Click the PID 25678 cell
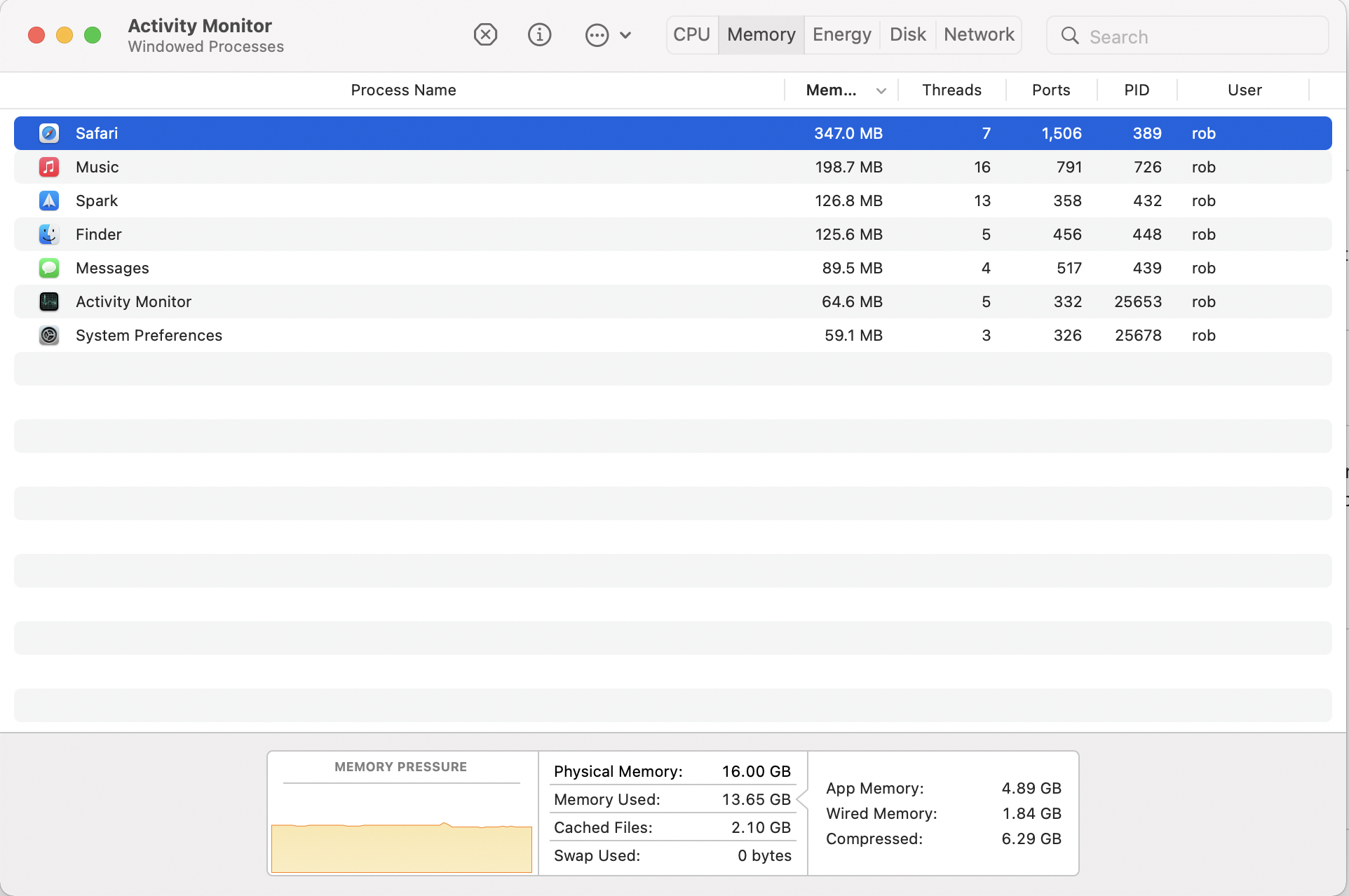The image size is (1349, 896). (1138, 335)
